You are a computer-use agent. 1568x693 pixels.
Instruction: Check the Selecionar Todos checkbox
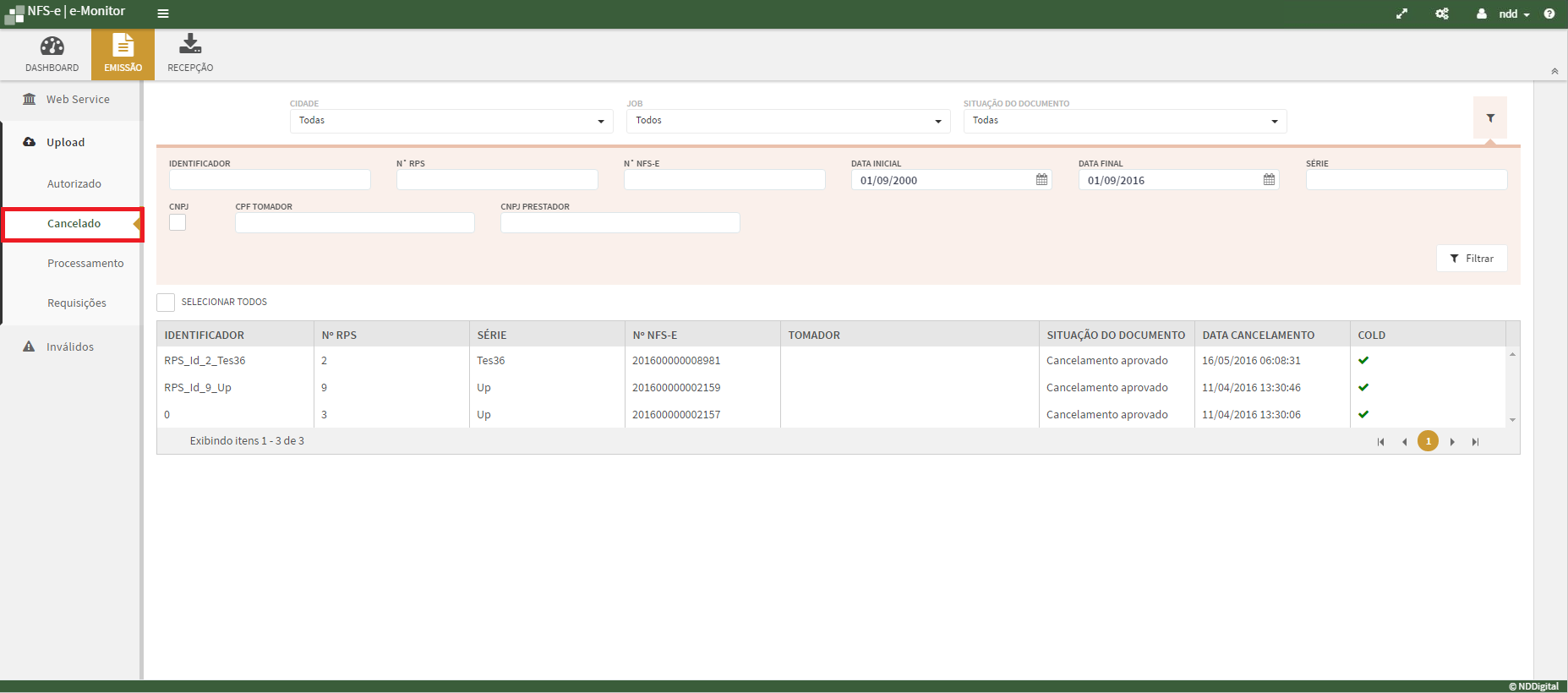point(166,303)
